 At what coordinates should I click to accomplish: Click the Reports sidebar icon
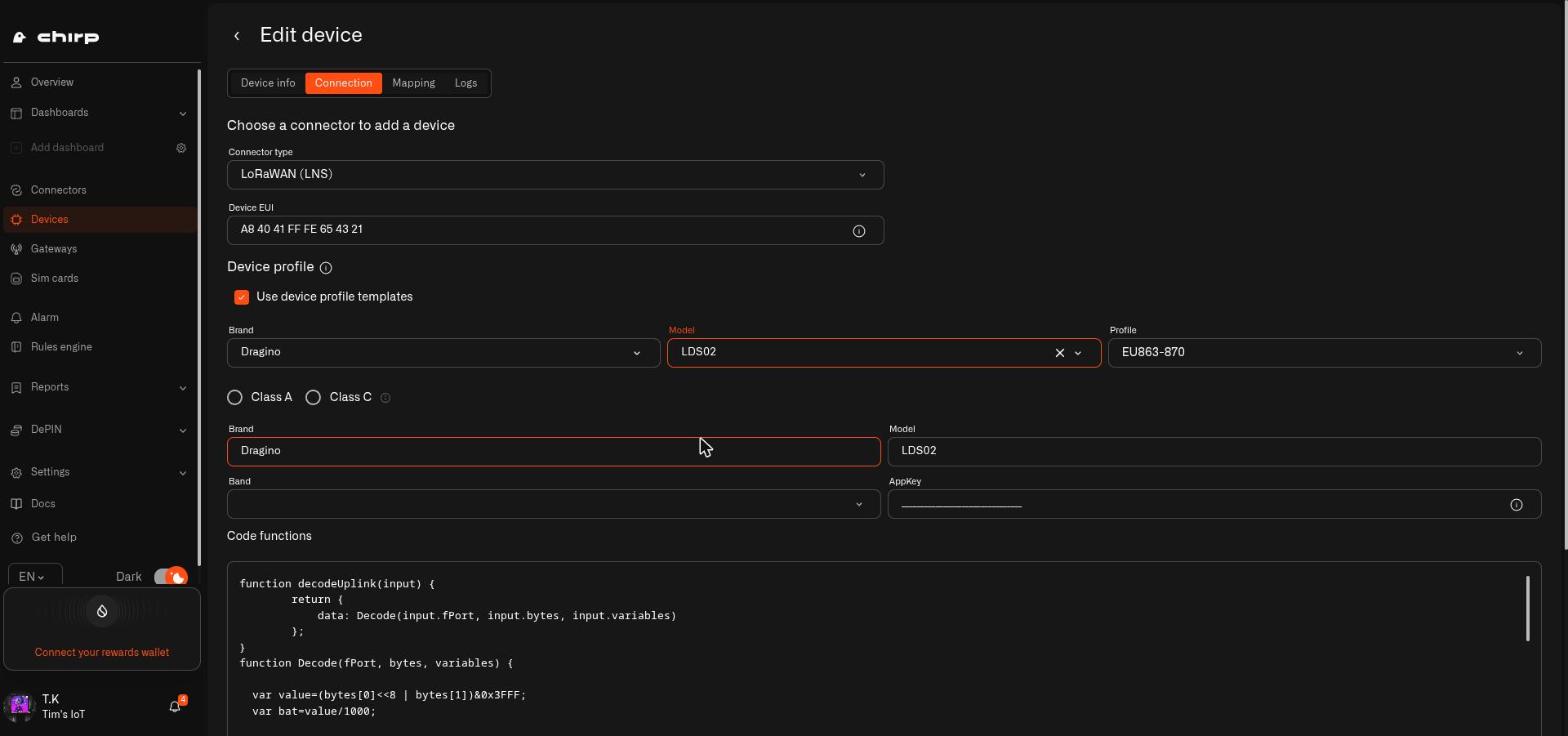(16, 387)
